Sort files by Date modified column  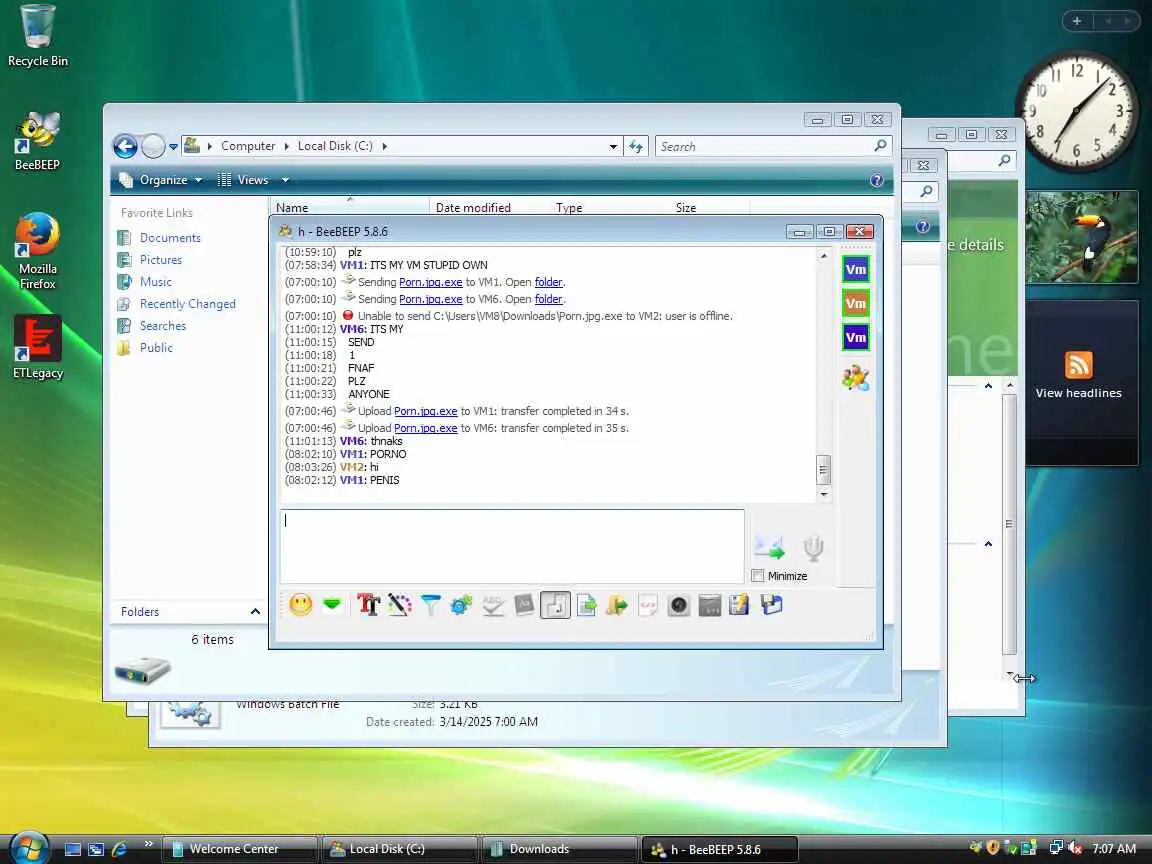489,207
